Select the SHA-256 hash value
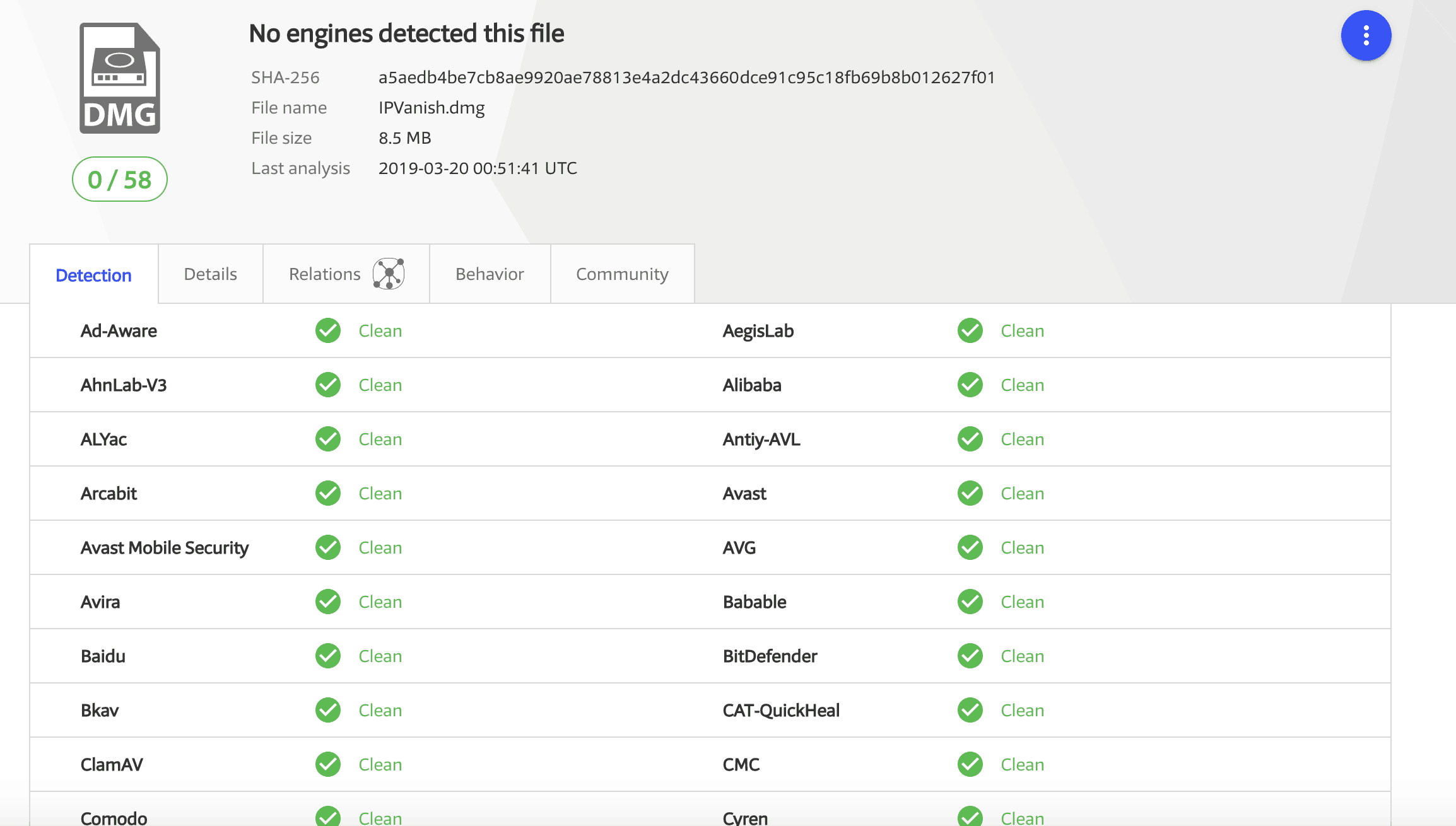This screenshot has height=826, width=1456. click(686, 77)
